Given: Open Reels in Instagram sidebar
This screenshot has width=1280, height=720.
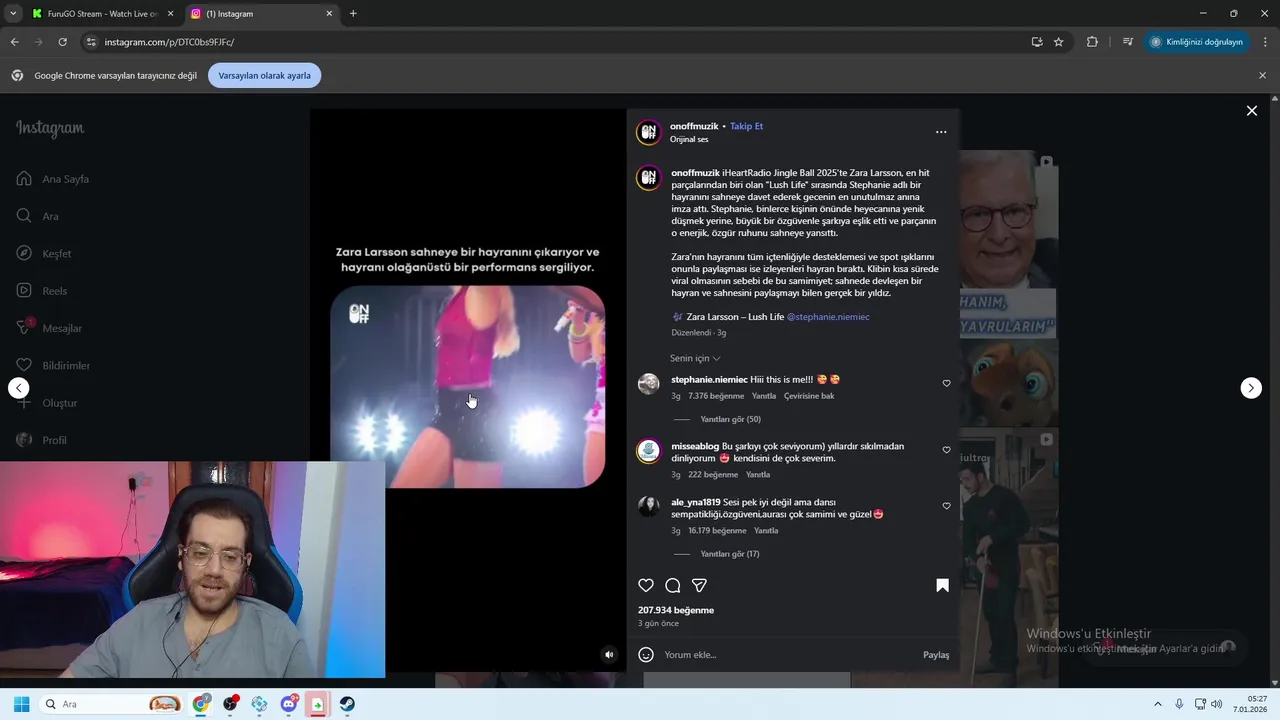Looking at the screenshot, I should tap(42, 291).
